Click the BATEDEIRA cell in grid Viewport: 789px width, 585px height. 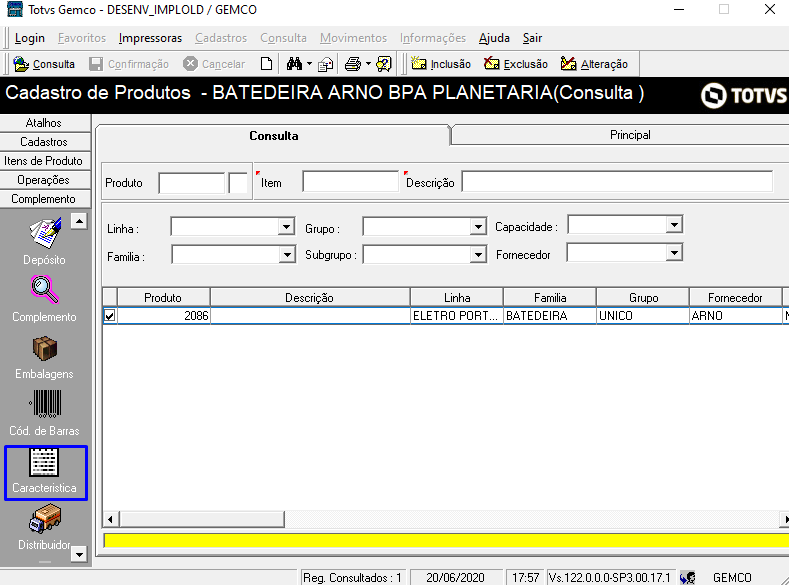549,316
